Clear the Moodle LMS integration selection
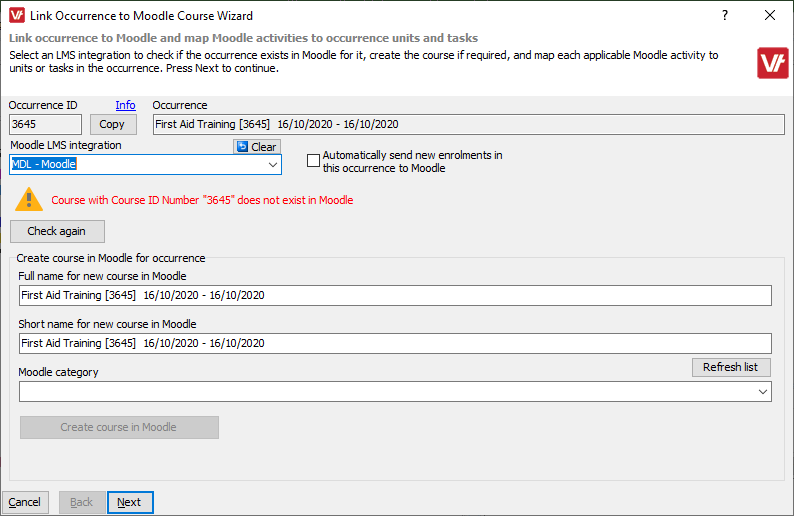Viewport: 794px width, 516px height. [257, 146]
